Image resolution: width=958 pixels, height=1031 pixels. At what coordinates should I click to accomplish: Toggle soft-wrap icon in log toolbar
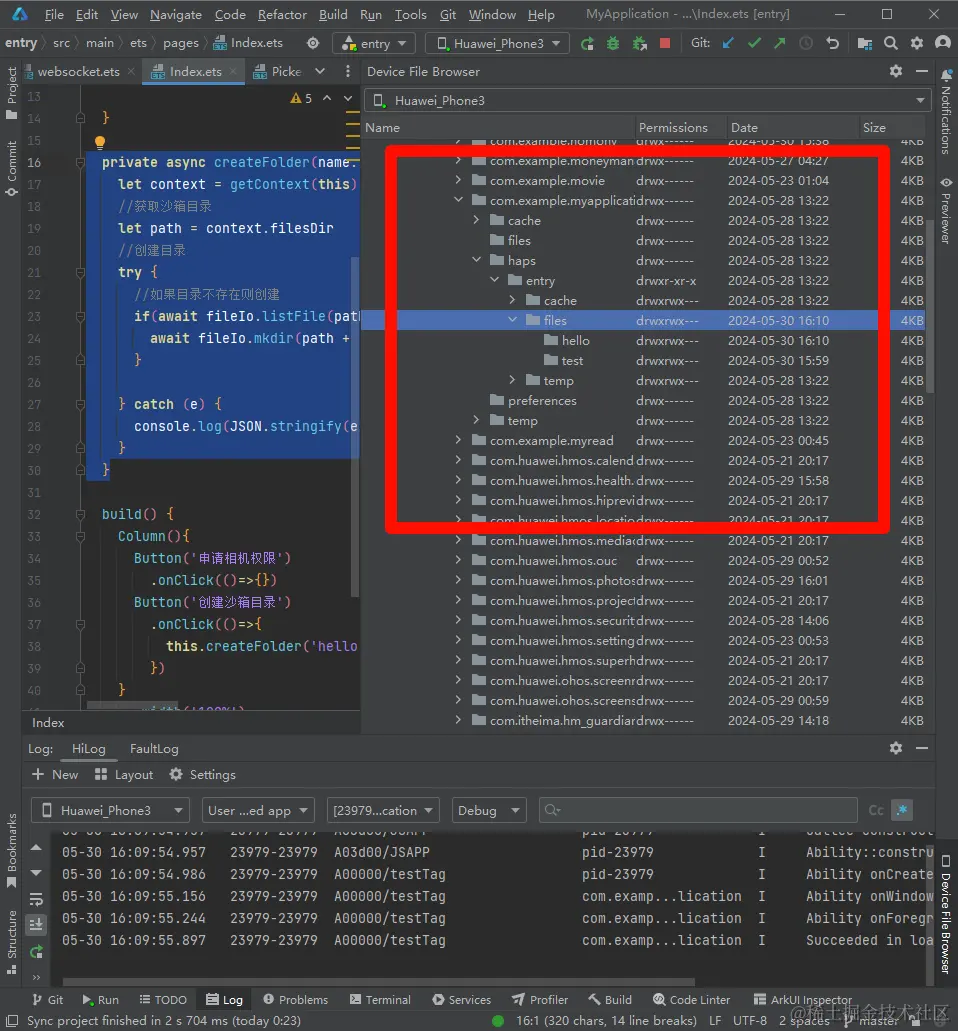click(36, 898)
